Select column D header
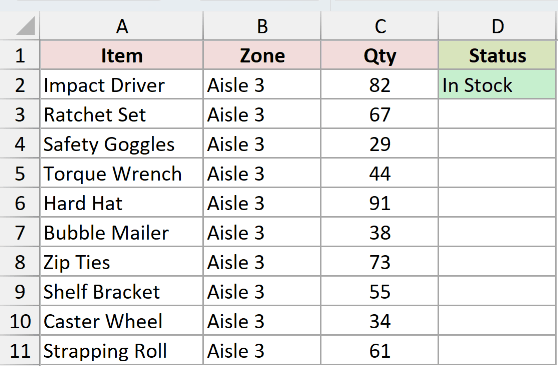Viewport: 558px width, 366px height. pyautogui.click(x=497, y=26)
